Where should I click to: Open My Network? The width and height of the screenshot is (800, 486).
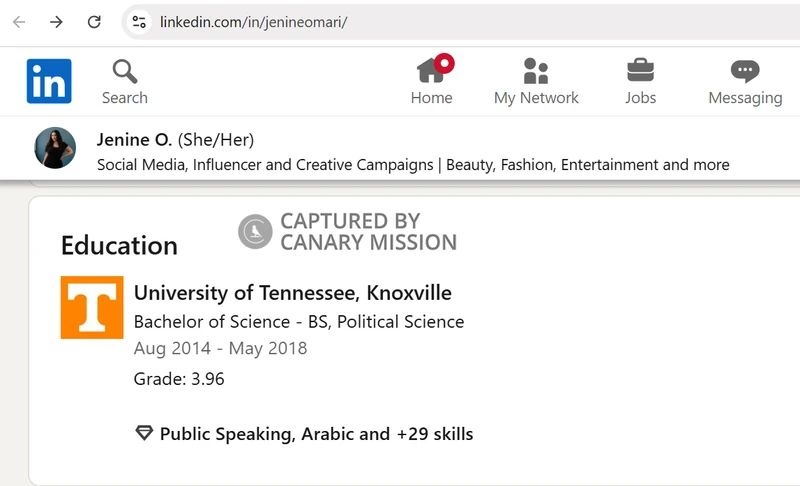[536, 82]
